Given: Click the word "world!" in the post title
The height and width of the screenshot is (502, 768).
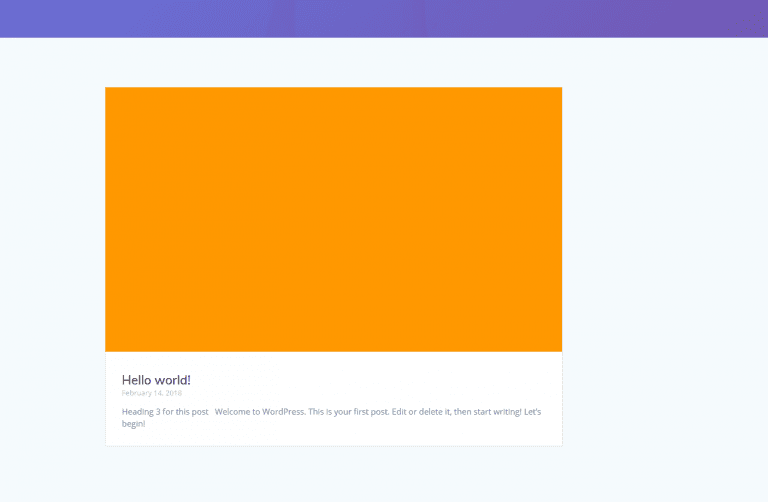Looking at the screenshot, I should pyautogui.click(x=172, y=380).
